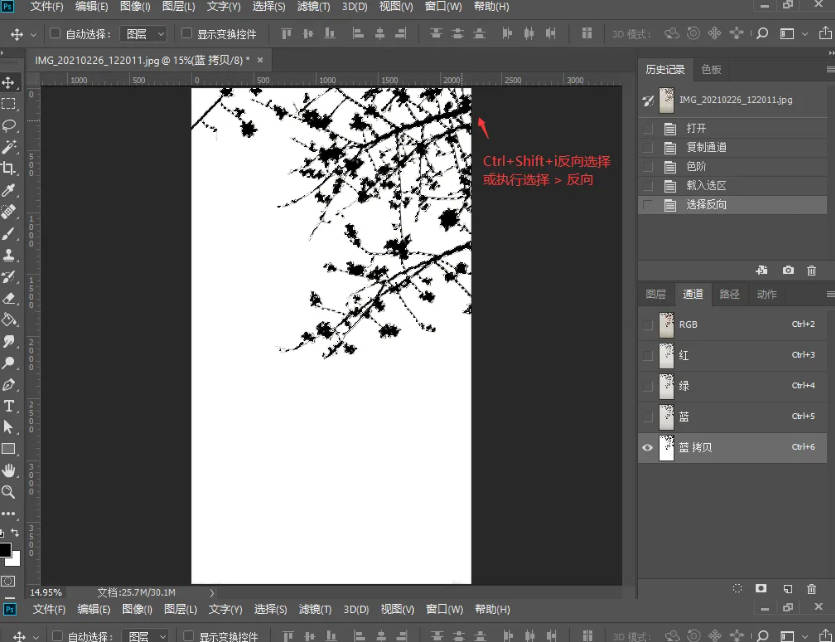Image resolution: width=835 pixels, height=642 pixels.
Task: Select the Move tool in toolbox
Action: 9,83
